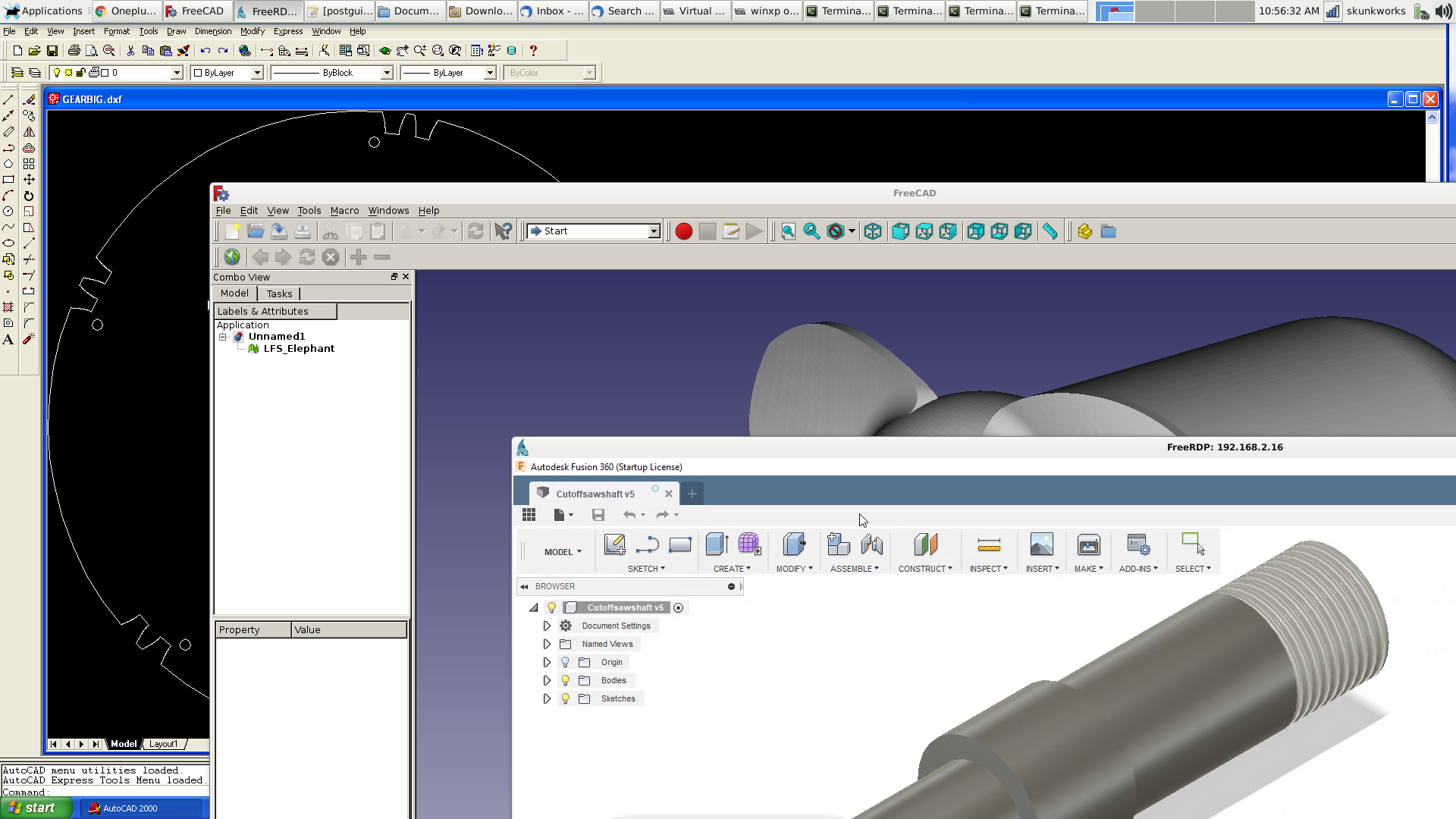Click FreeCAD measure distance ruler icon
The width and height of the screenshot is (1456, 819).
click(1050, 231)
